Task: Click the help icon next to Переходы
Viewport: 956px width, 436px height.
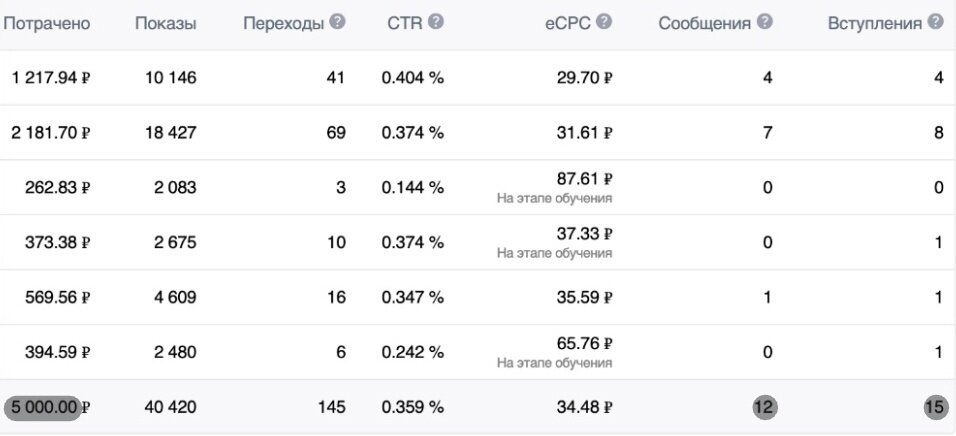Action: [337, 22]
